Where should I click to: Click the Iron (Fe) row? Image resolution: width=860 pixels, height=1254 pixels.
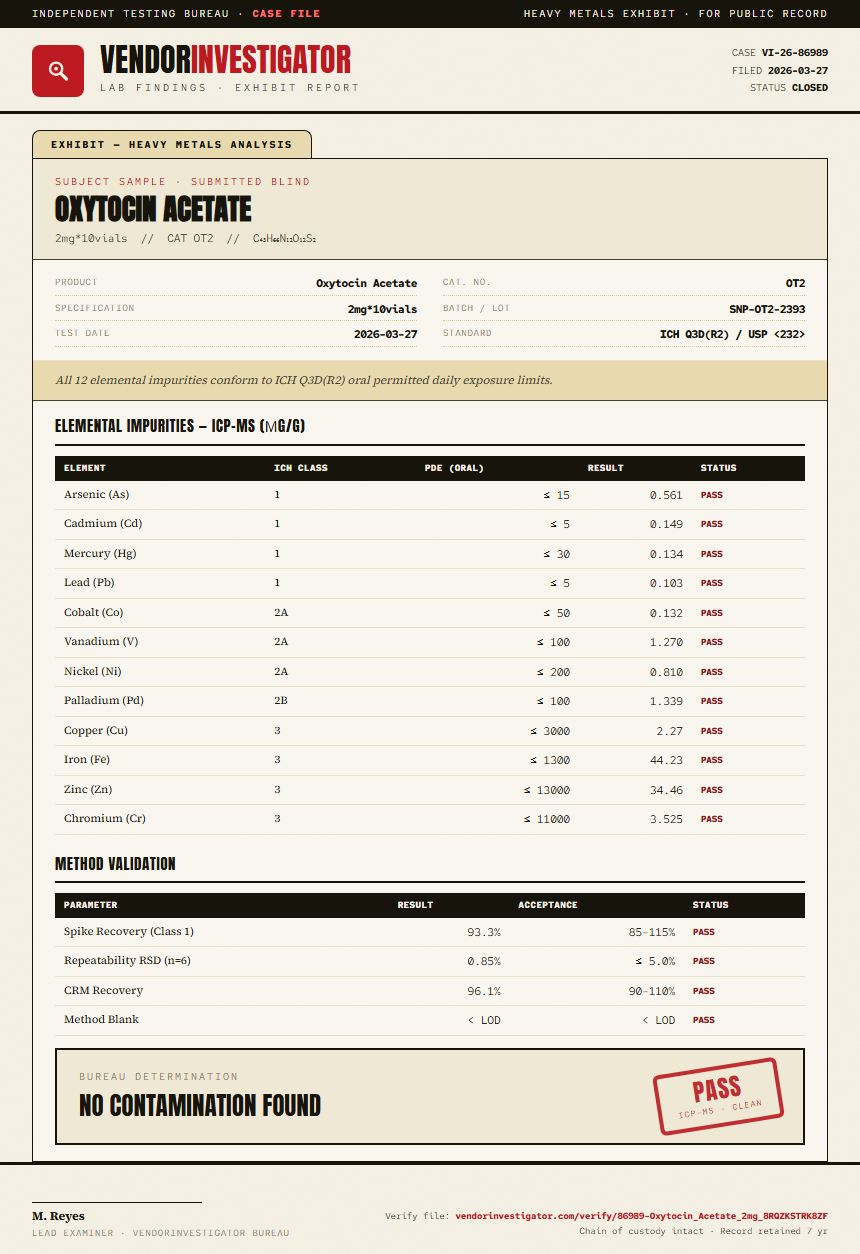[430, 760]
